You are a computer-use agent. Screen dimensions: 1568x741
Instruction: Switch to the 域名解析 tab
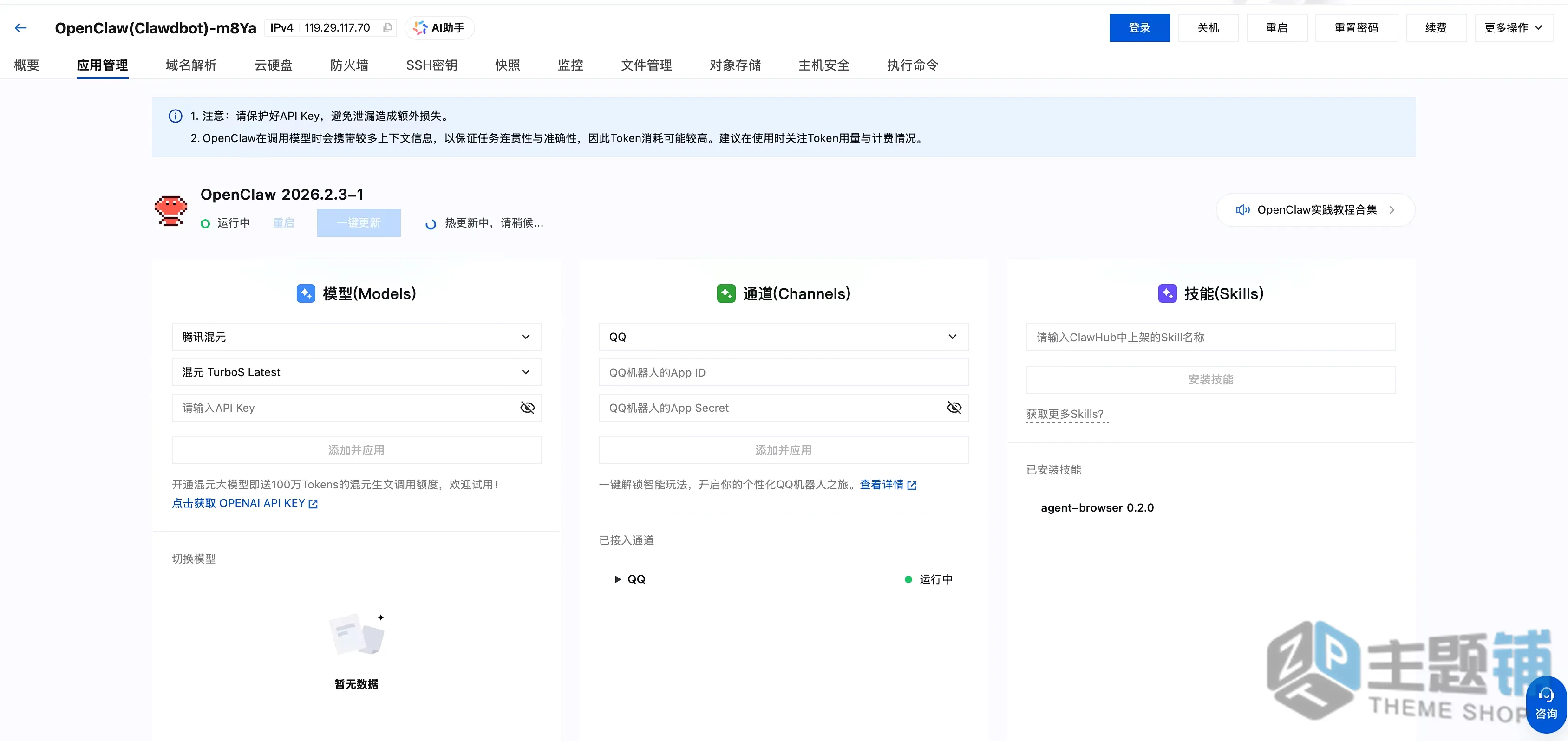(191, 65)
